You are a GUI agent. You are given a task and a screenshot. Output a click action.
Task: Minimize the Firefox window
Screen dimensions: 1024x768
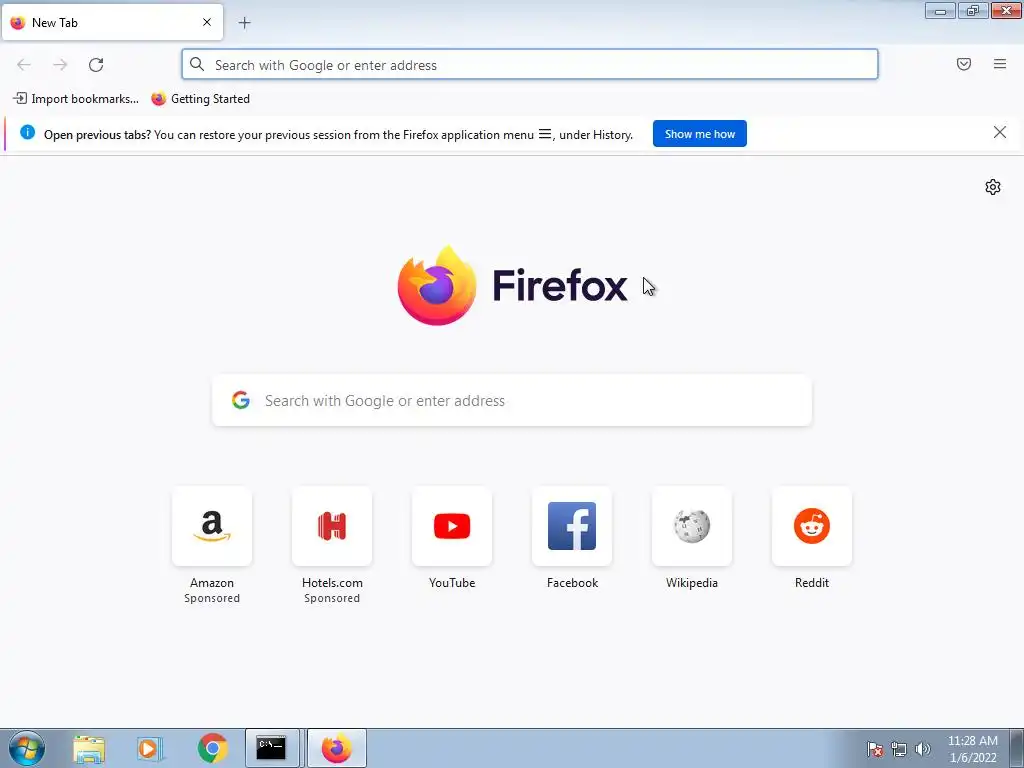[x=940, y=11]
